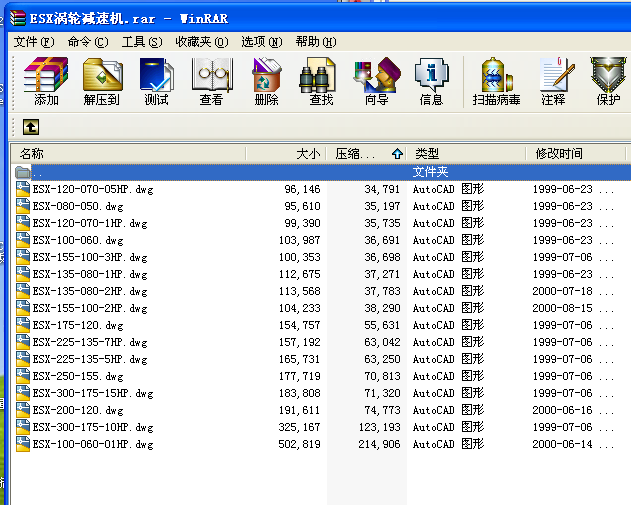631x505 pixels.
Task: Show archive 信息 (Info)
Action: click(431, 81)
